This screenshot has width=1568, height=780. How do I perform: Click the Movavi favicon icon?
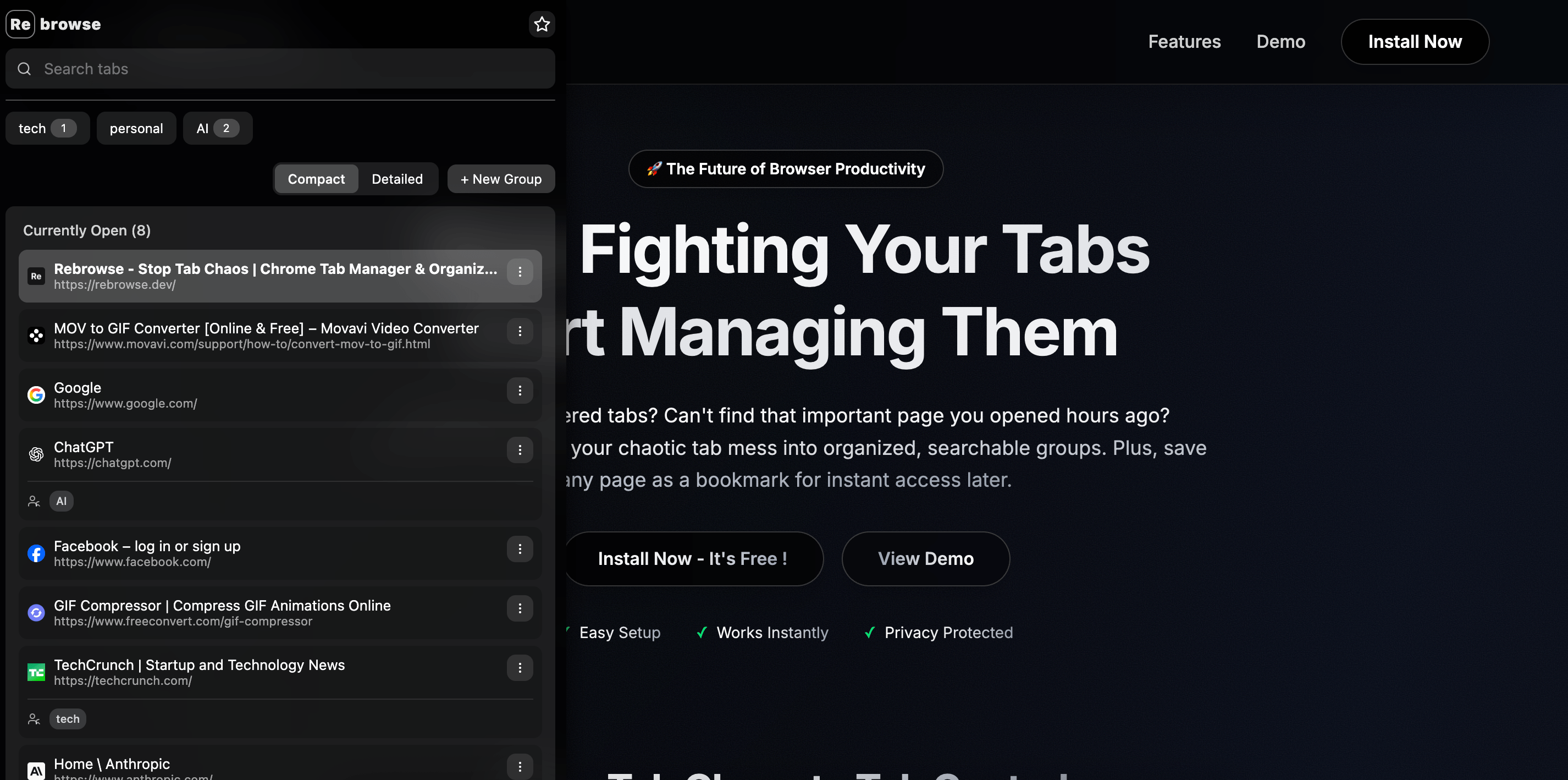point(36,336)
